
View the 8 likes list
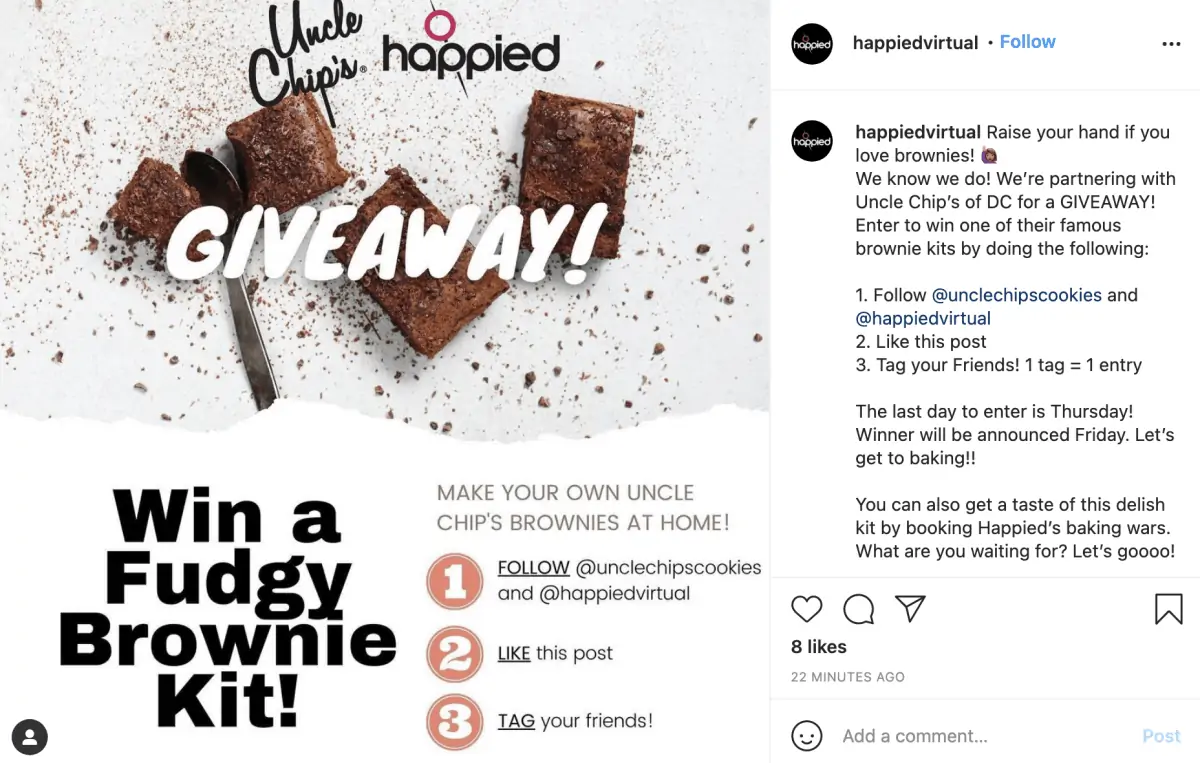(819, 647)
